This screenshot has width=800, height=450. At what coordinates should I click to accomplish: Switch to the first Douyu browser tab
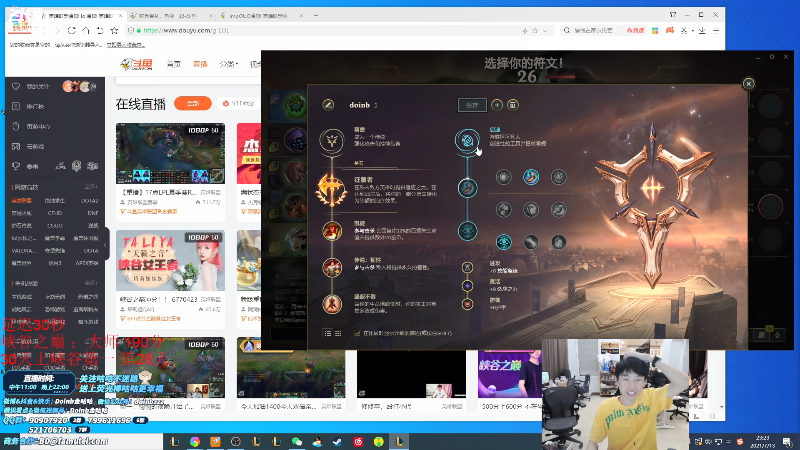pyautogui.click(x=82, y=16)
